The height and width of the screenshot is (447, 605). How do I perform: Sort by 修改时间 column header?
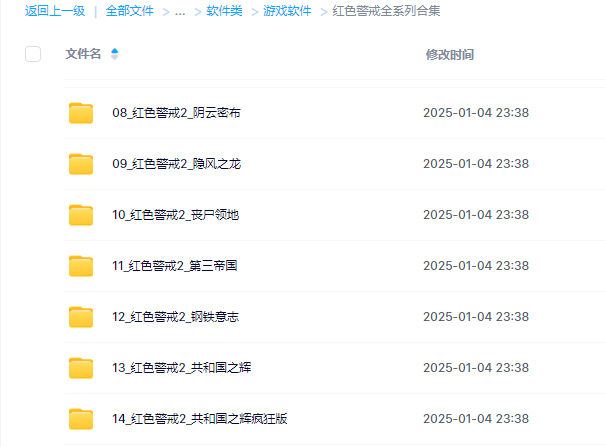450,55
